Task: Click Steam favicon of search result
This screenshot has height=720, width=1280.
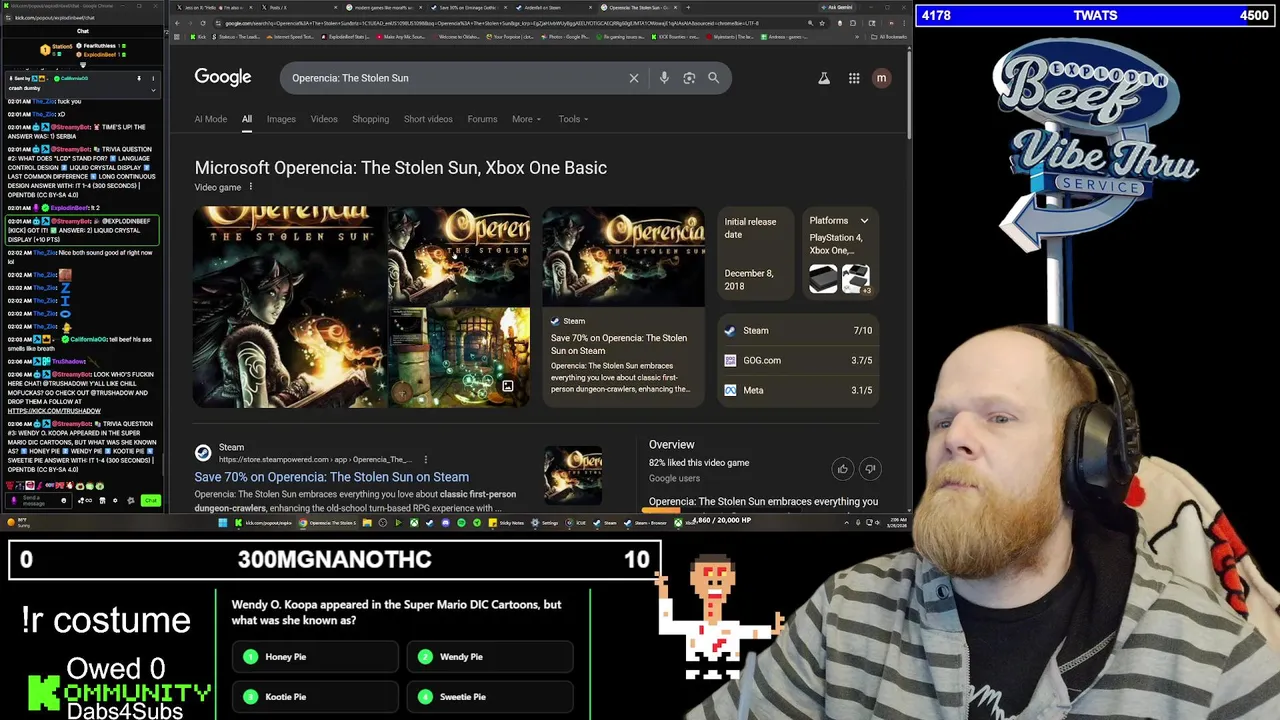Action: [x=203, y=453]
